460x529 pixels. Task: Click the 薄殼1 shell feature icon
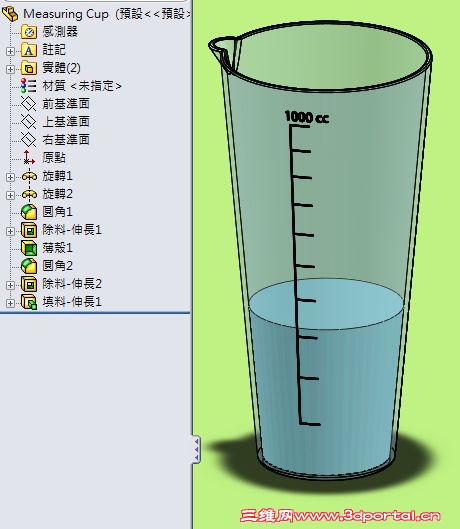29,248
